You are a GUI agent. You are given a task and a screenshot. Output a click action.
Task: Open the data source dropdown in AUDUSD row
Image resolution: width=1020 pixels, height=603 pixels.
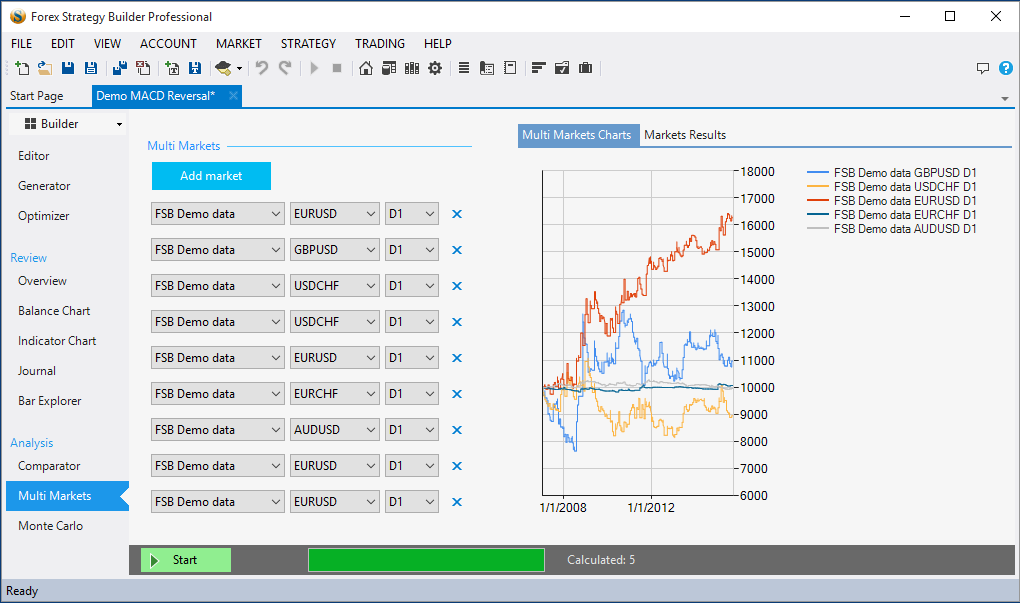(218, 430)
